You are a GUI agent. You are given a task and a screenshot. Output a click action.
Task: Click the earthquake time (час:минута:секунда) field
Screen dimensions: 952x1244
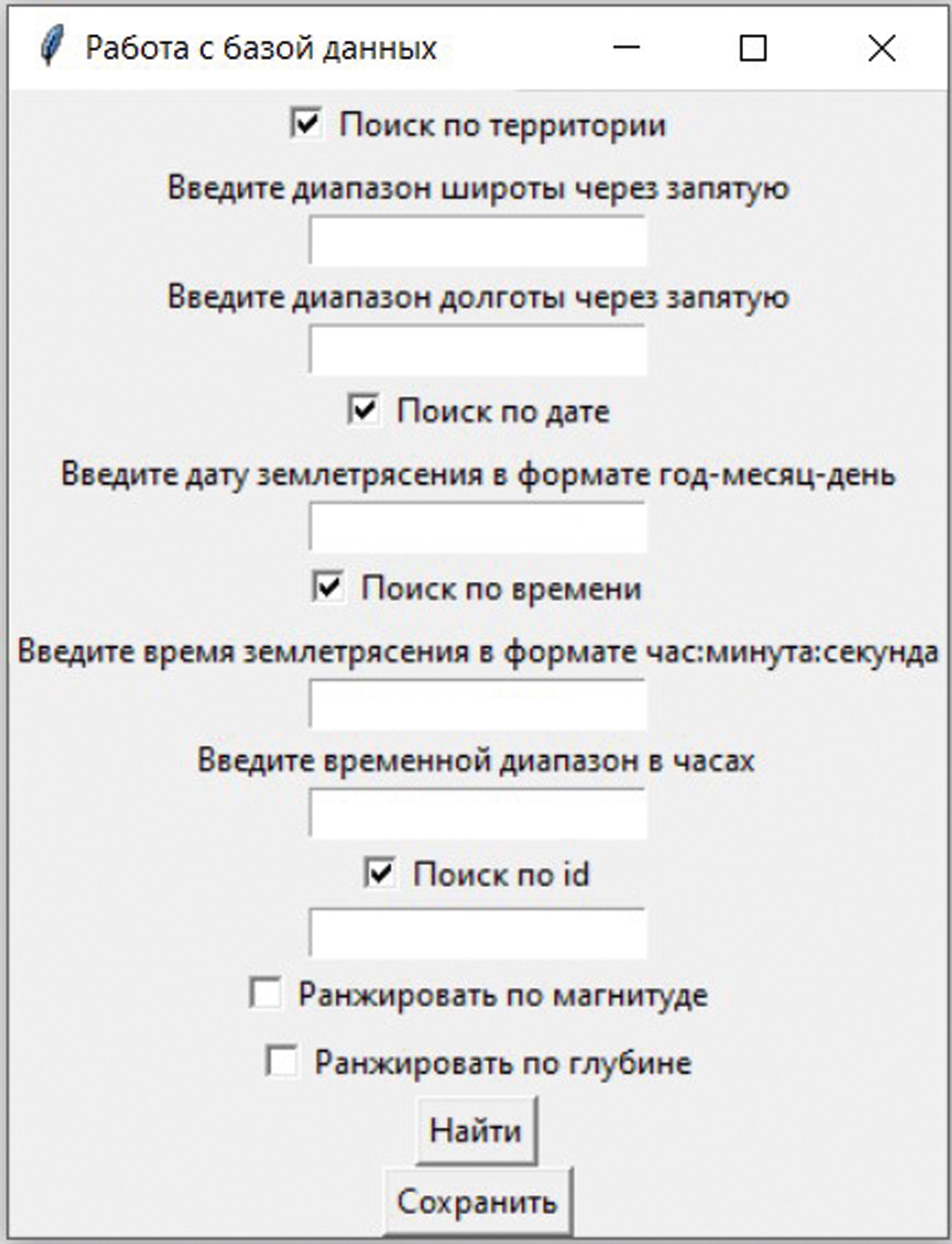click(478, 704)
